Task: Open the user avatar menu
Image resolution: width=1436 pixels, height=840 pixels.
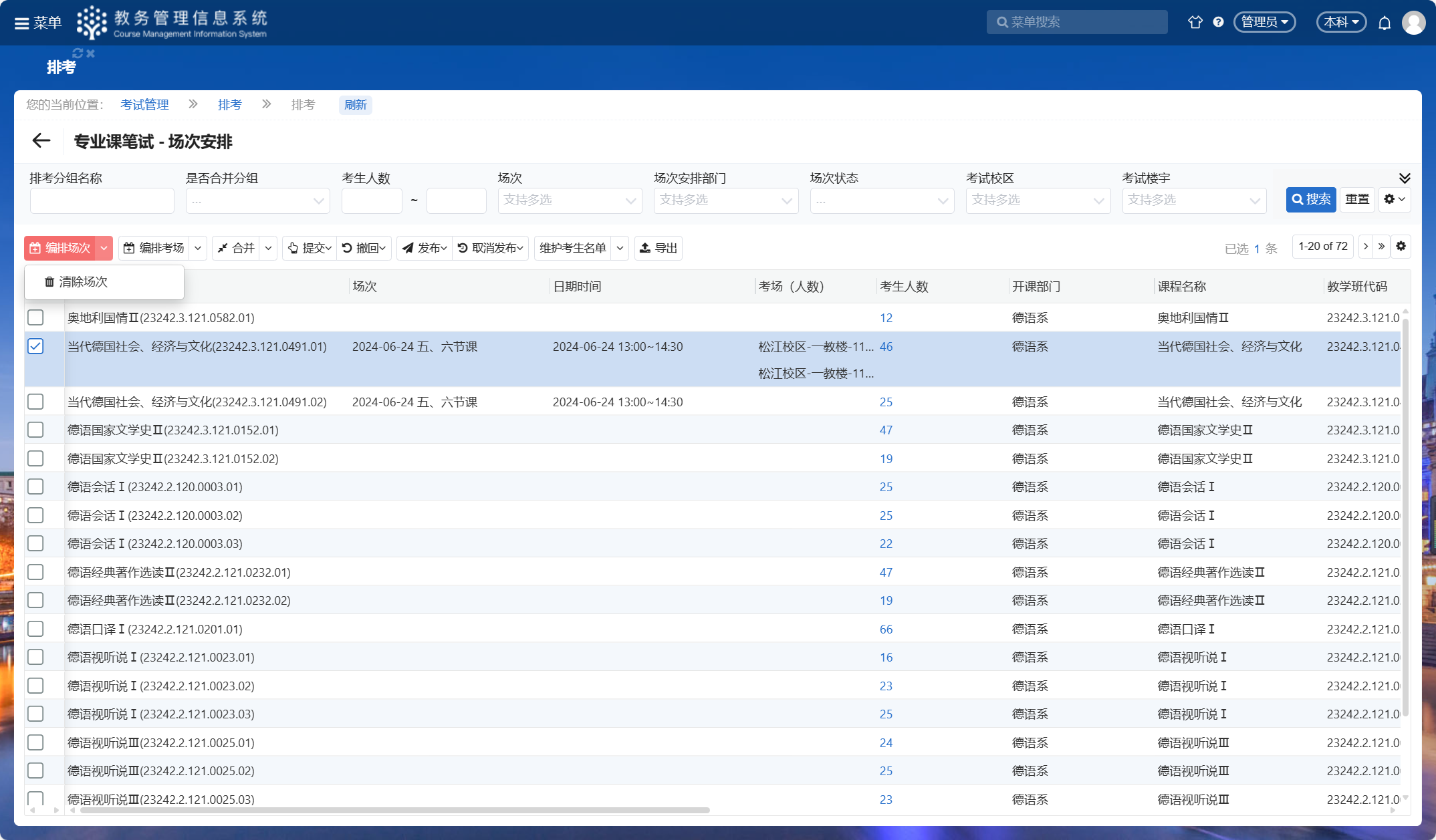Action: click(x=1413, y=23)
